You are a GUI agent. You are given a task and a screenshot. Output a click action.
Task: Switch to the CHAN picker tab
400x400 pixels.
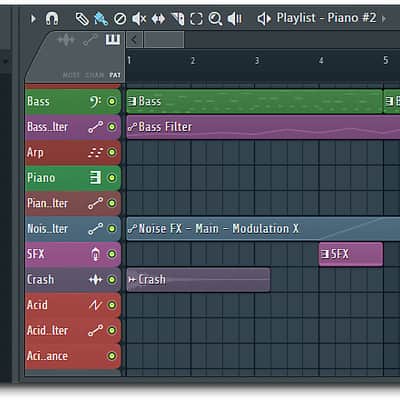coord(94,75)
